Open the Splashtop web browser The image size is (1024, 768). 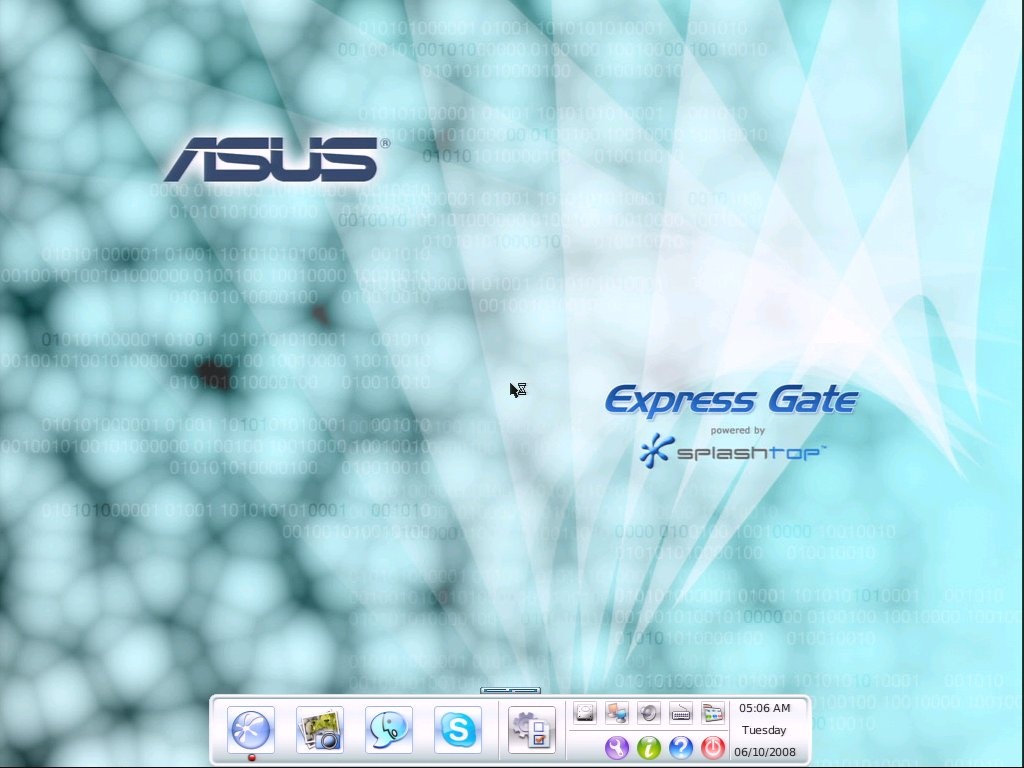coord(250,730)
